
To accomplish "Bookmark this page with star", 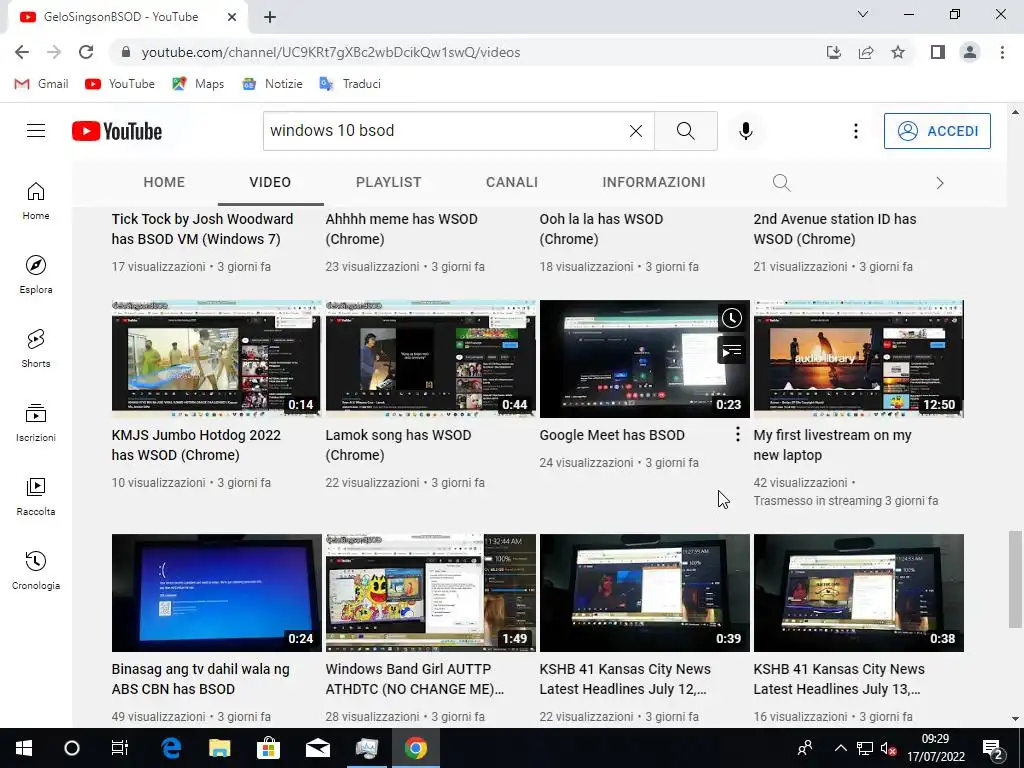I will click(898, 52).
